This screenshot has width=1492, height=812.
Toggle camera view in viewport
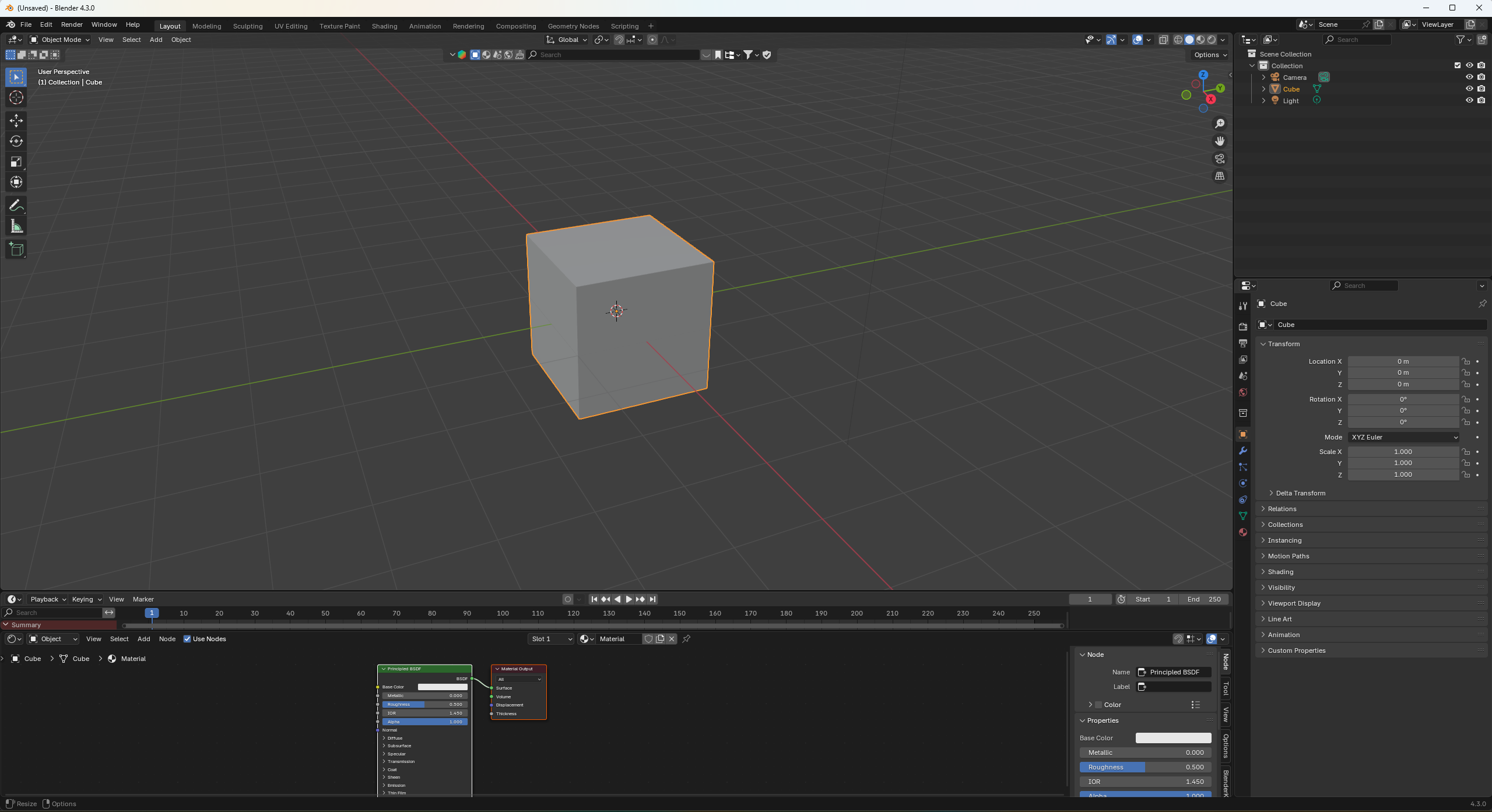tap(1220, 159)
